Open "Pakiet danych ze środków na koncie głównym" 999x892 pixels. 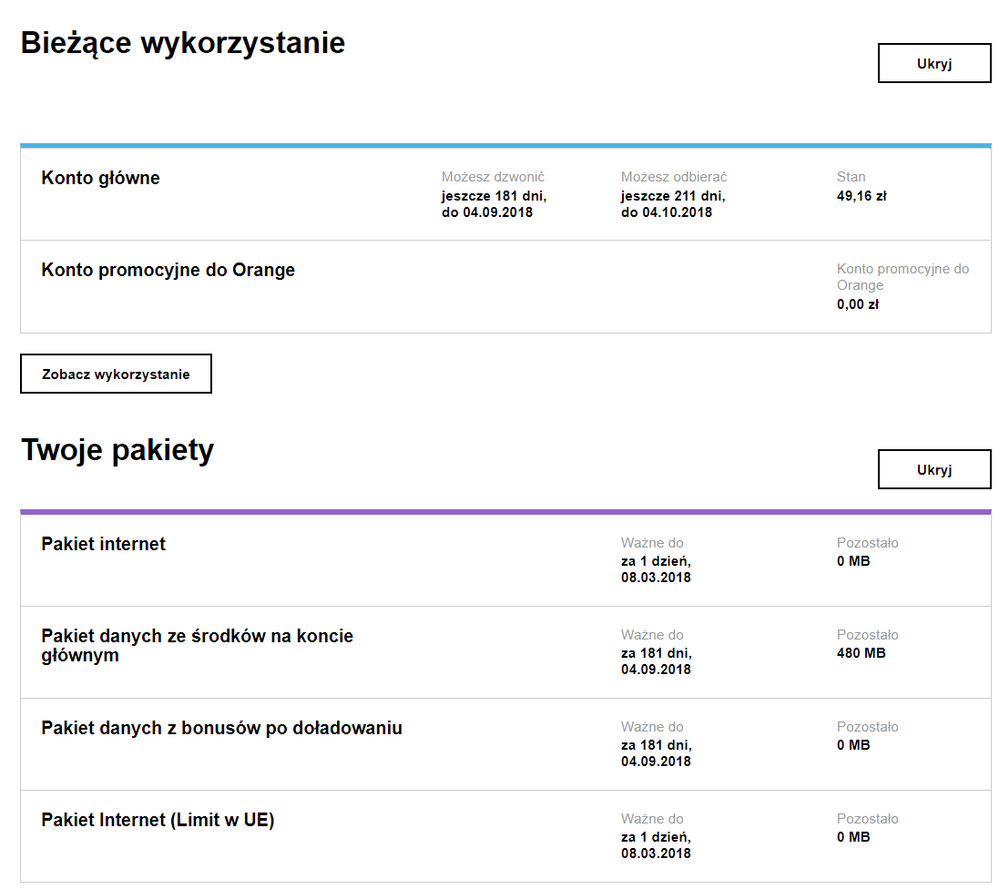(x=196, y=645)
